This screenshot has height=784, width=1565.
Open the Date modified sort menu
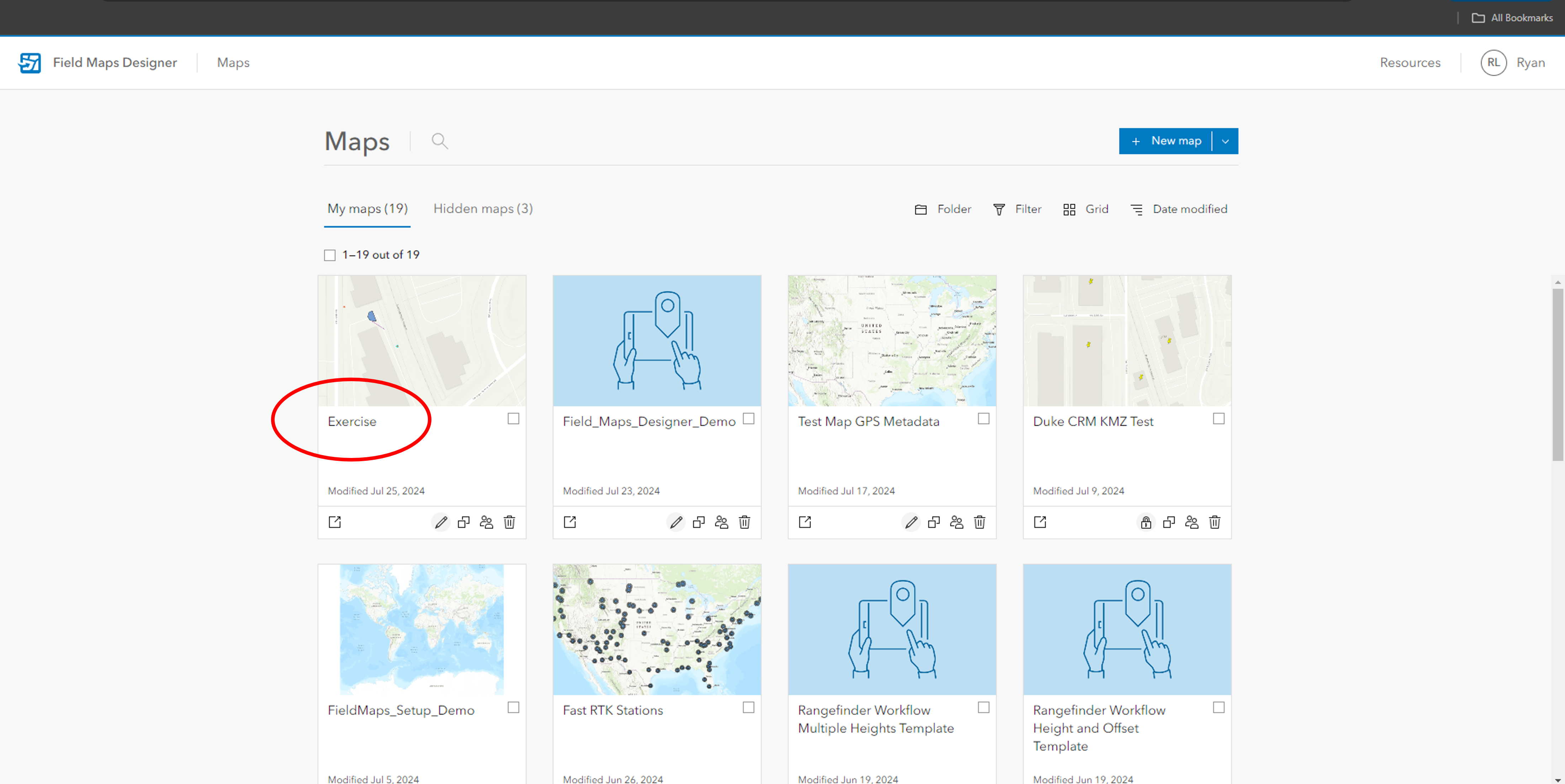tap(1179, 209)
